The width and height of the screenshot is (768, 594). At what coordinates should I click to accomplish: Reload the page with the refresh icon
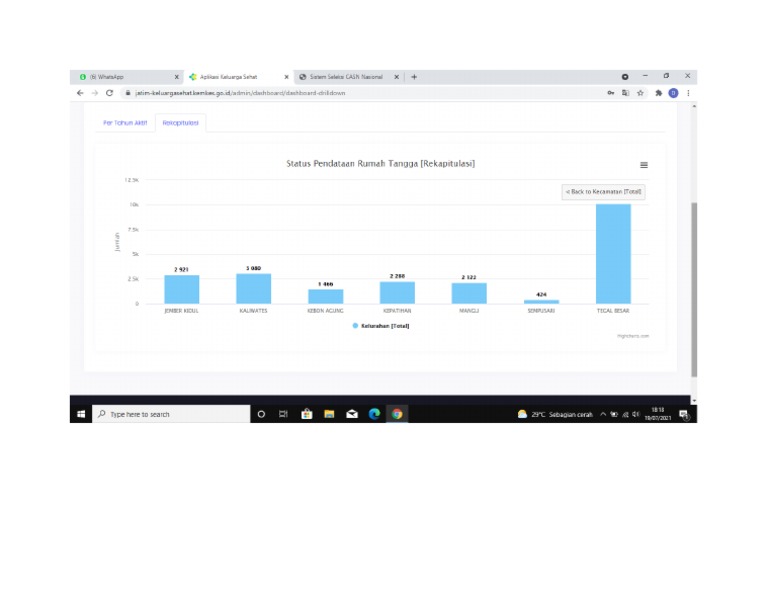click(x=109, y=93)
